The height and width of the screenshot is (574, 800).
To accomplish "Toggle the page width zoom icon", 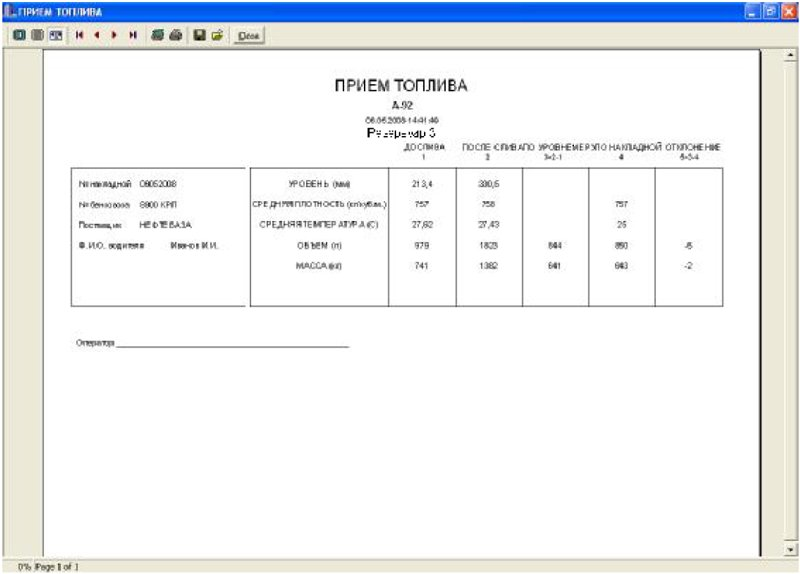I will (x=56, y=35).
